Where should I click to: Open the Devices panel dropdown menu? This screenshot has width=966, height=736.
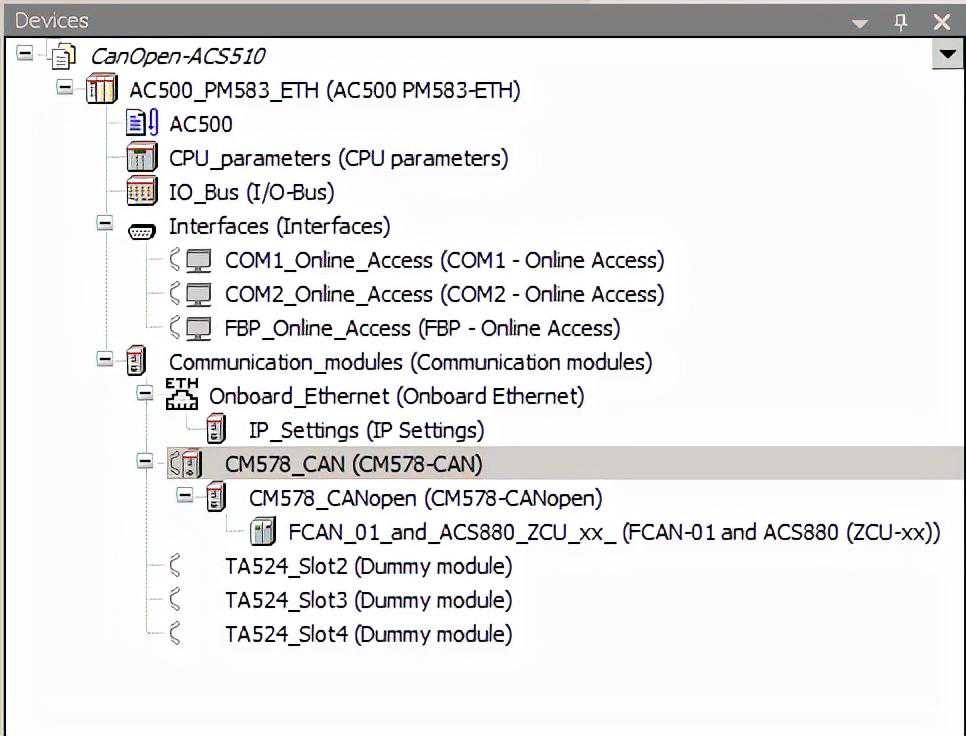point(860,21)
